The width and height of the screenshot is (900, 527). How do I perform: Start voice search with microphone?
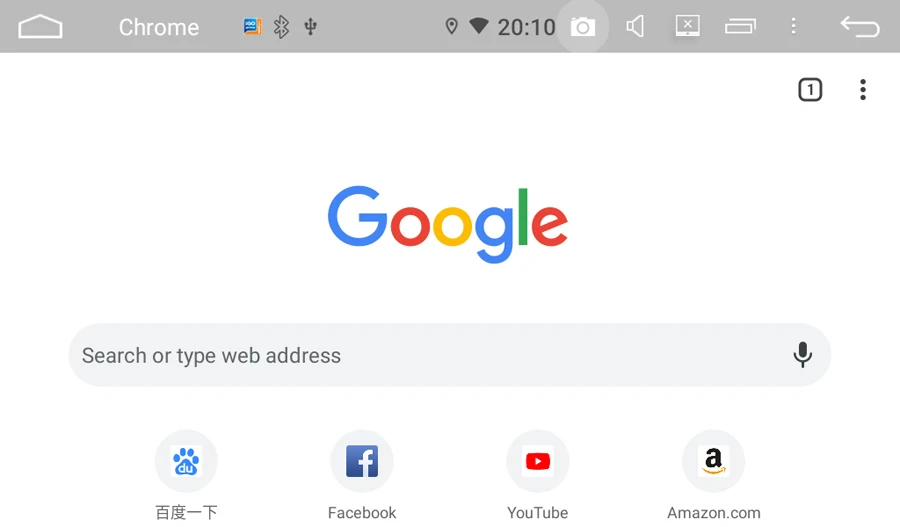802,355
